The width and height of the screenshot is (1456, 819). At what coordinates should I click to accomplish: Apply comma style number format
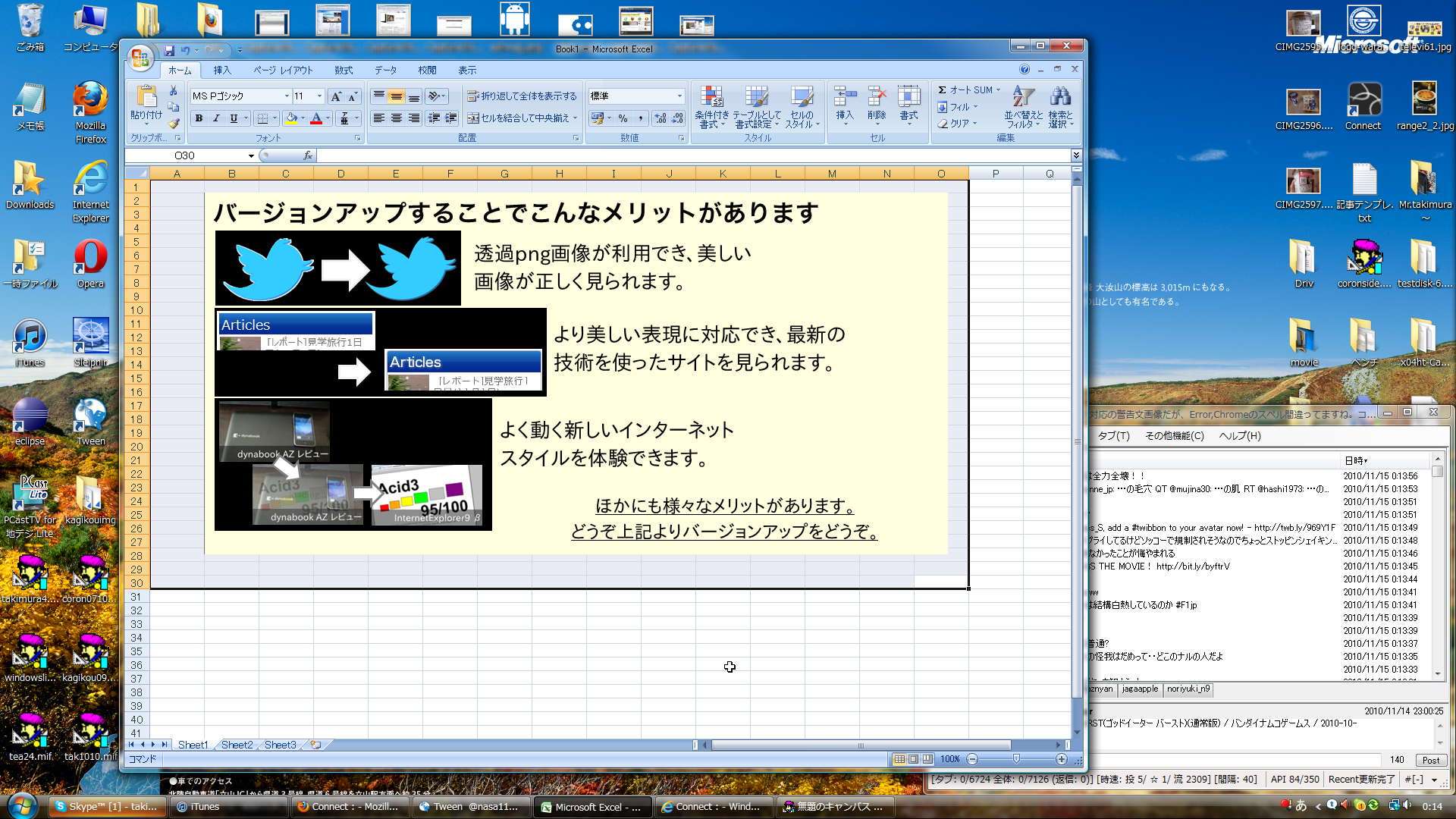[x=641, y=118]
